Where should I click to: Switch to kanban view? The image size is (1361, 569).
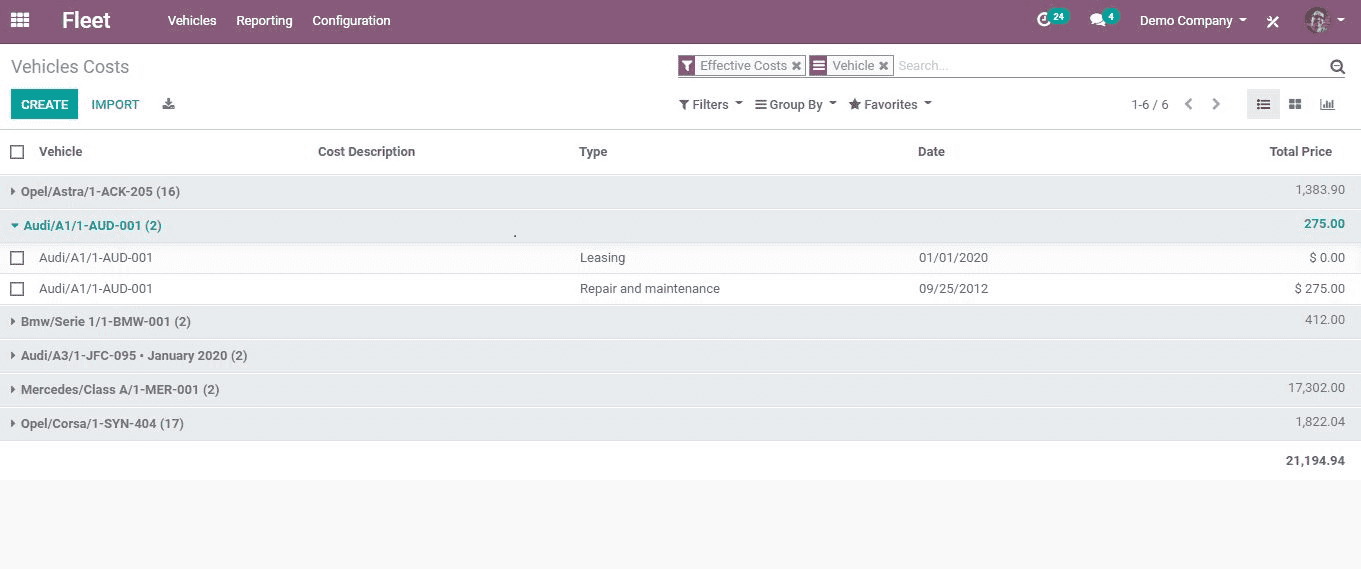coord(1295,104)
